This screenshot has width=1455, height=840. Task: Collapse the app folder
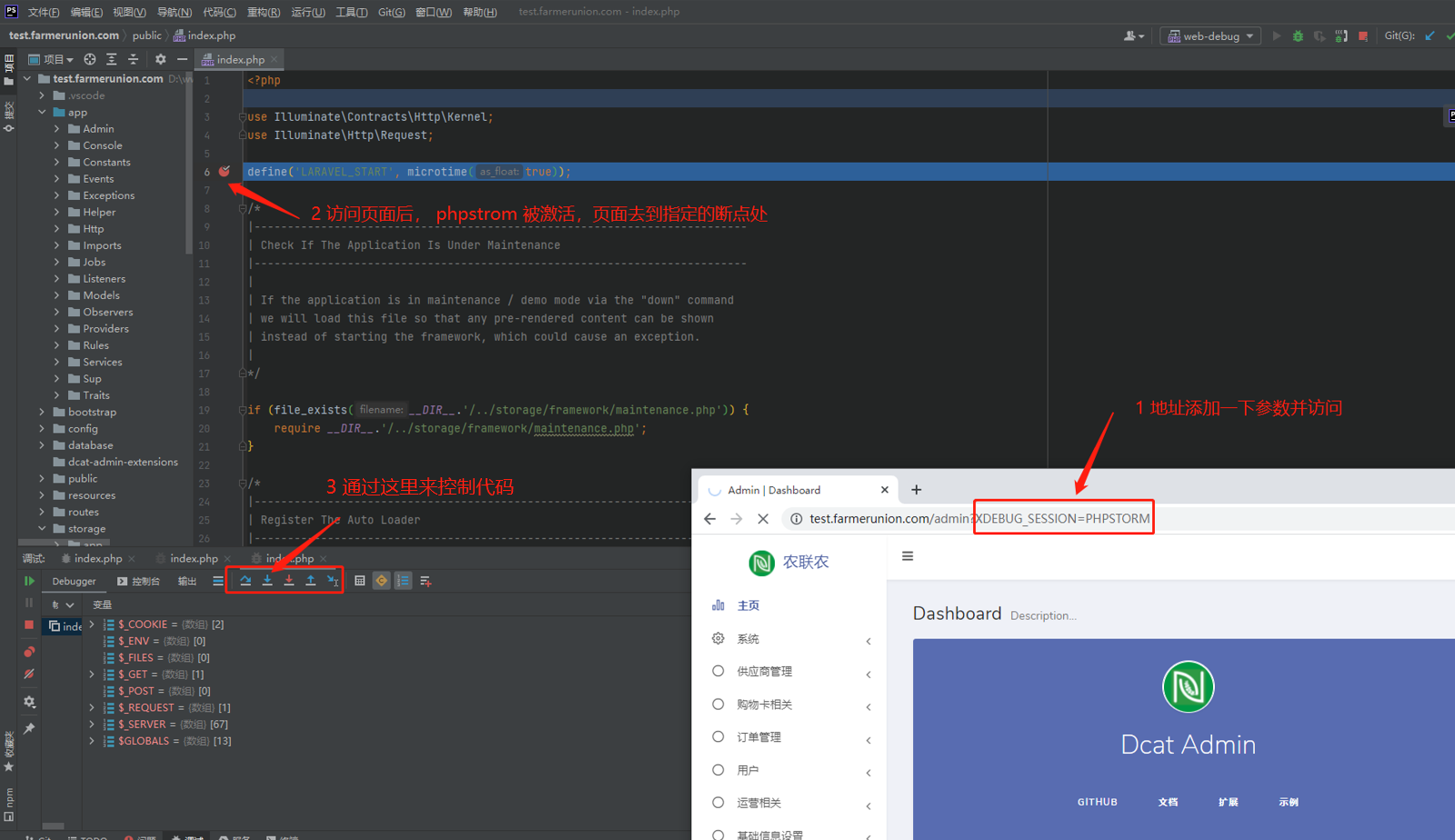pyautogui.click(x=42, y=113)
